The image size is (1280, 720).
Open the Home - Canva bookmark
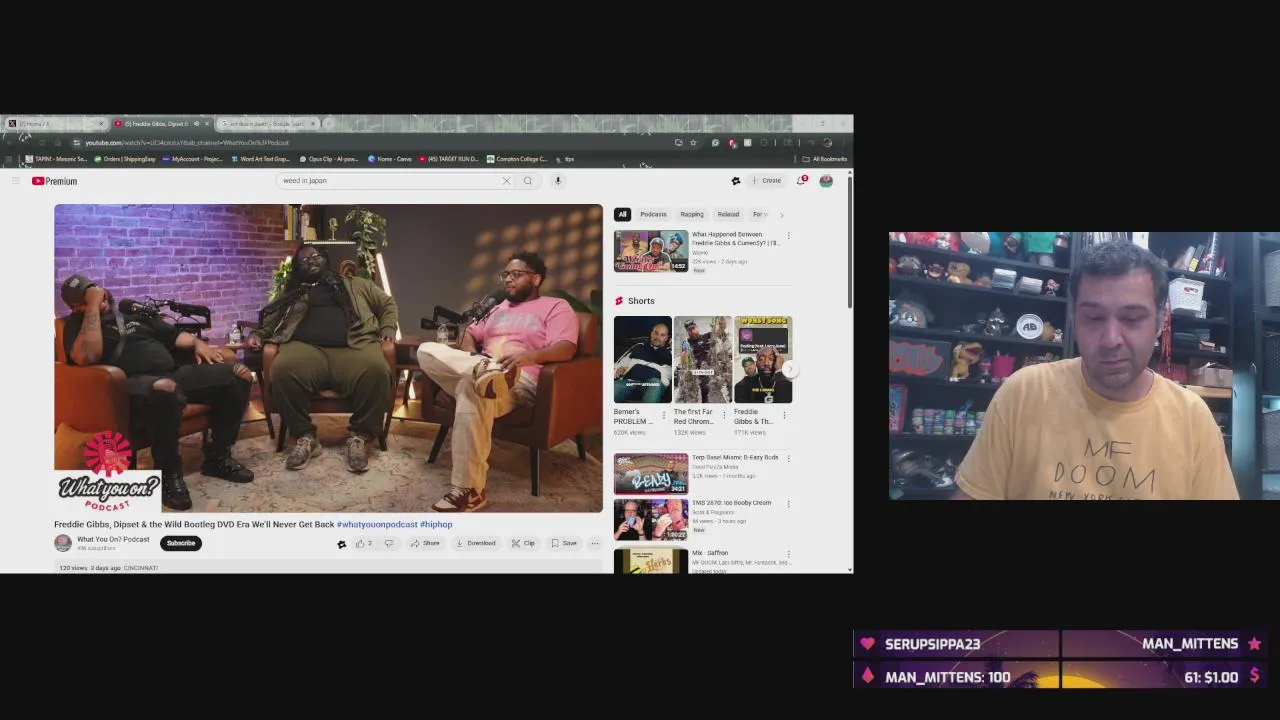(x=390, y=159)
